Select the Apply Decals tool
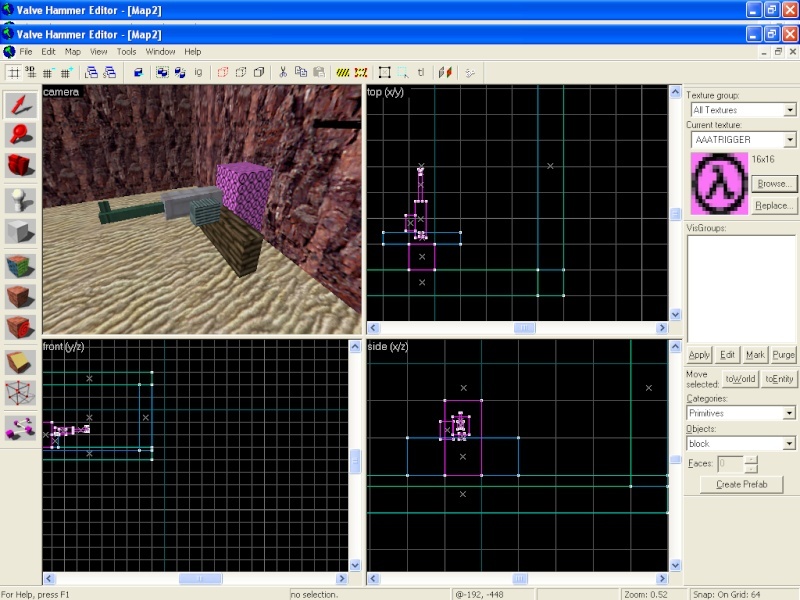The height and width of the screenshot is (600, 800). [x=20, y=327]
